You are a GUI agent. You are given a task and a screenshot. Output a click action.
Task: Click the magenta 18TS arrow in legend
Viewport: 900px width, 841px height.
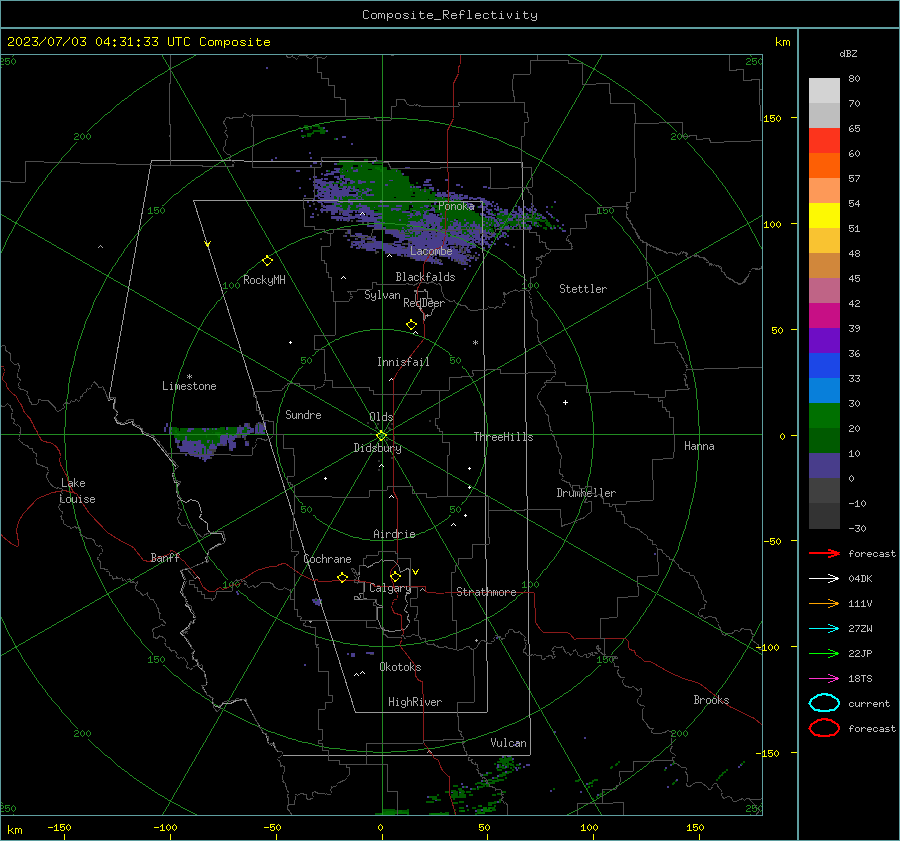824,679
